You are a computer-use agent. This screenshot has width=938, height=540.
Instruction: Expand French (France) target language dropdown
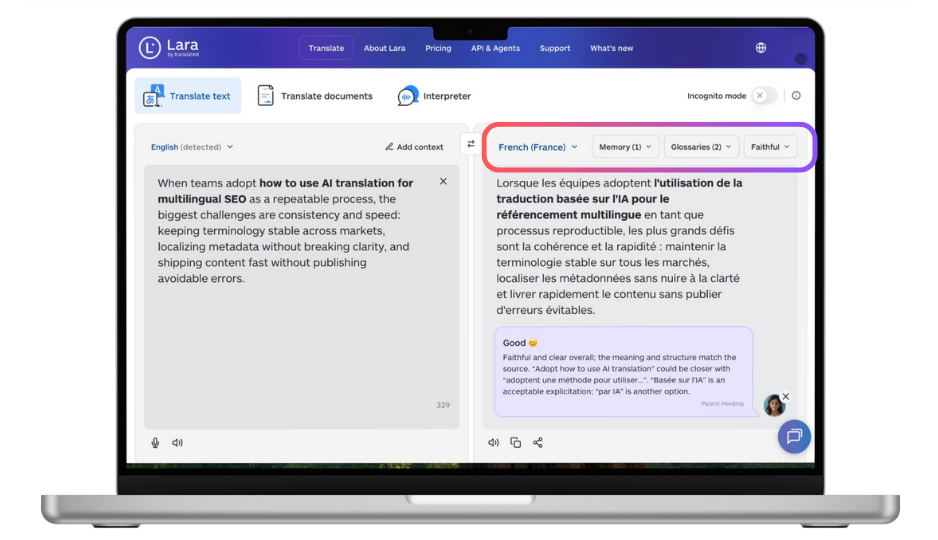point(538,147)
